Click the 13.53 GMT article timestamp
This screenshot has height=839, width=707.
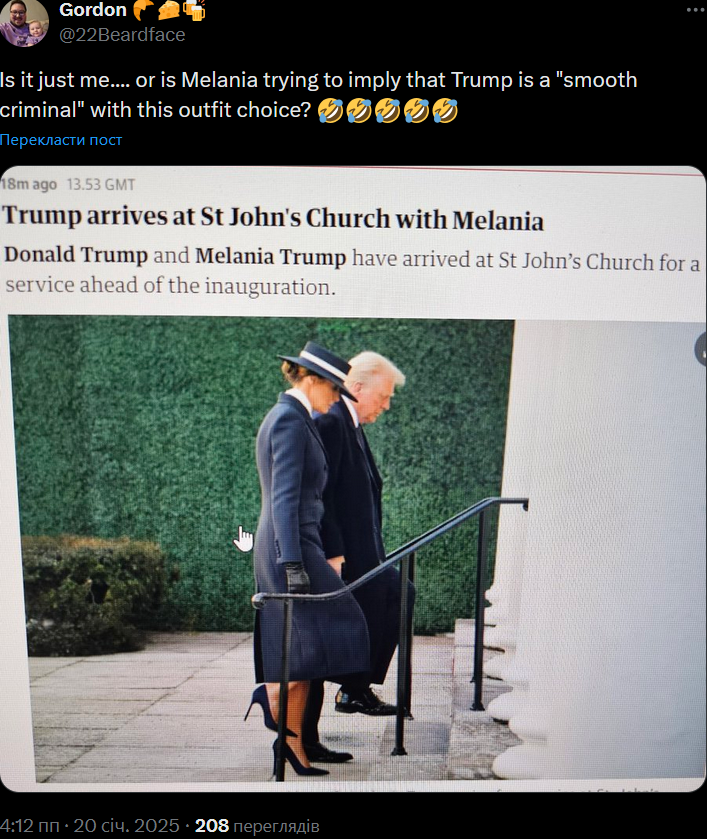[x=101, y=185]
